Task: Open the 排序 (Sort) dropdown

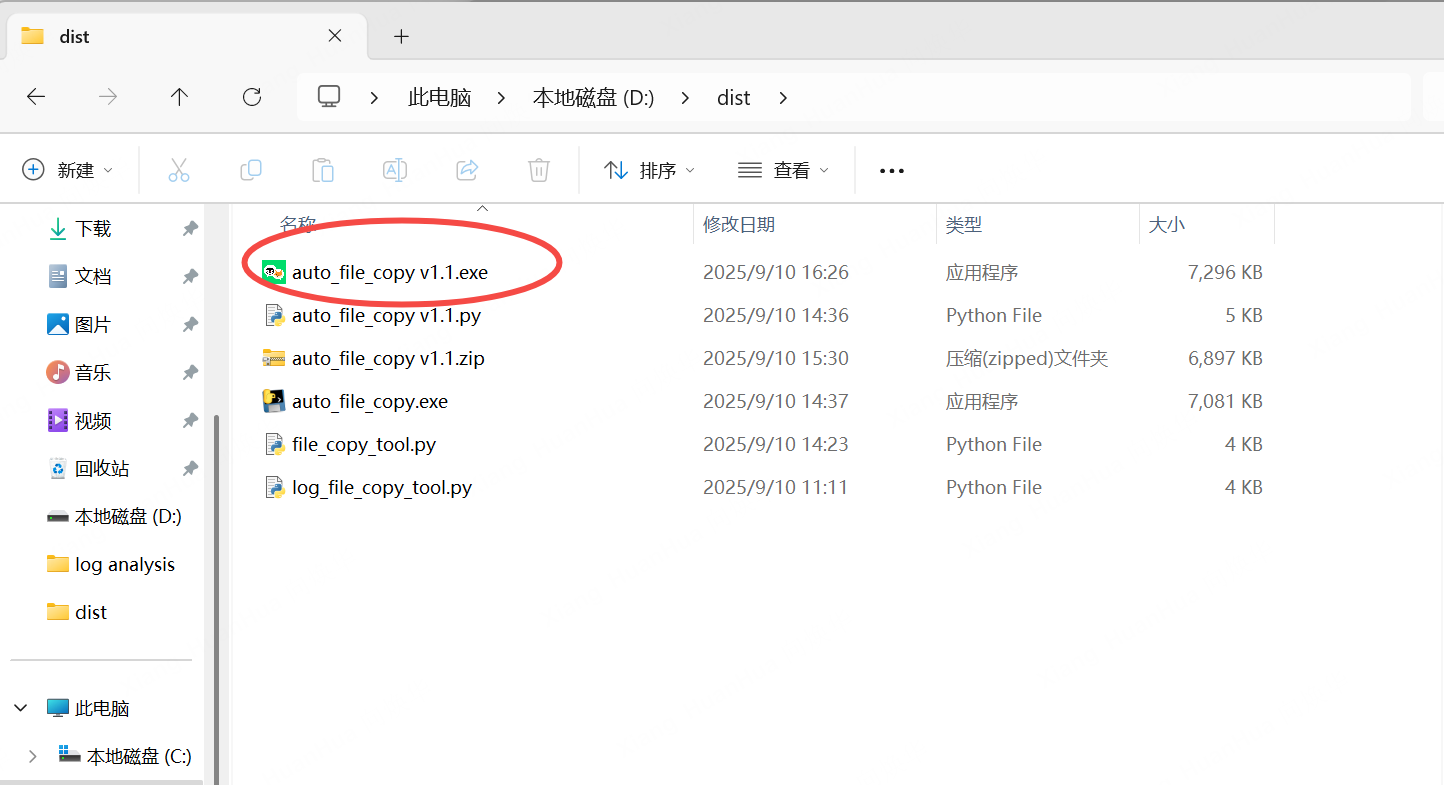Action: pyautogui.click(x=650, y=170)
